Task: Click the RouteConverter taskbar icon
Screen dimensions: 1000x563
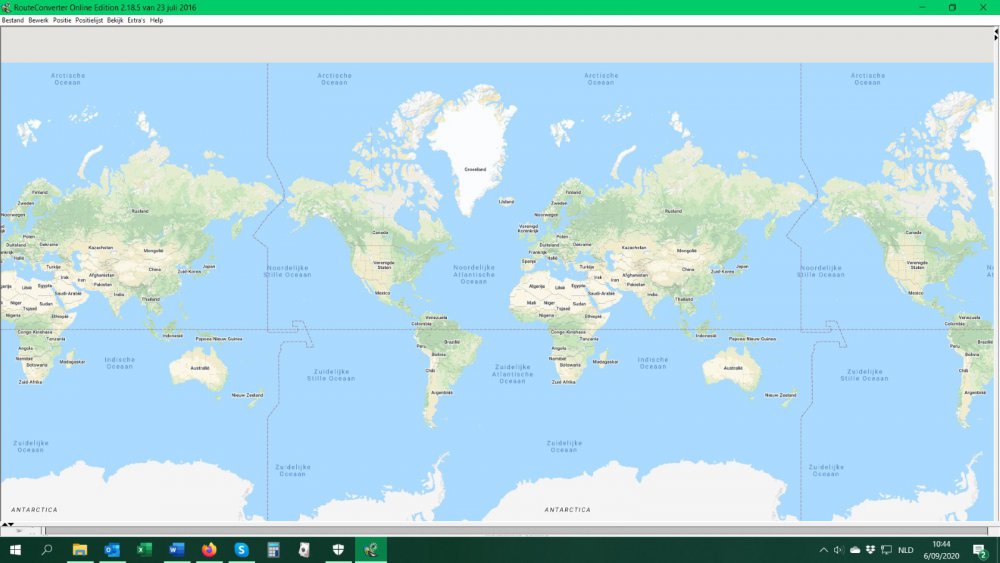Action: (371, 550)
